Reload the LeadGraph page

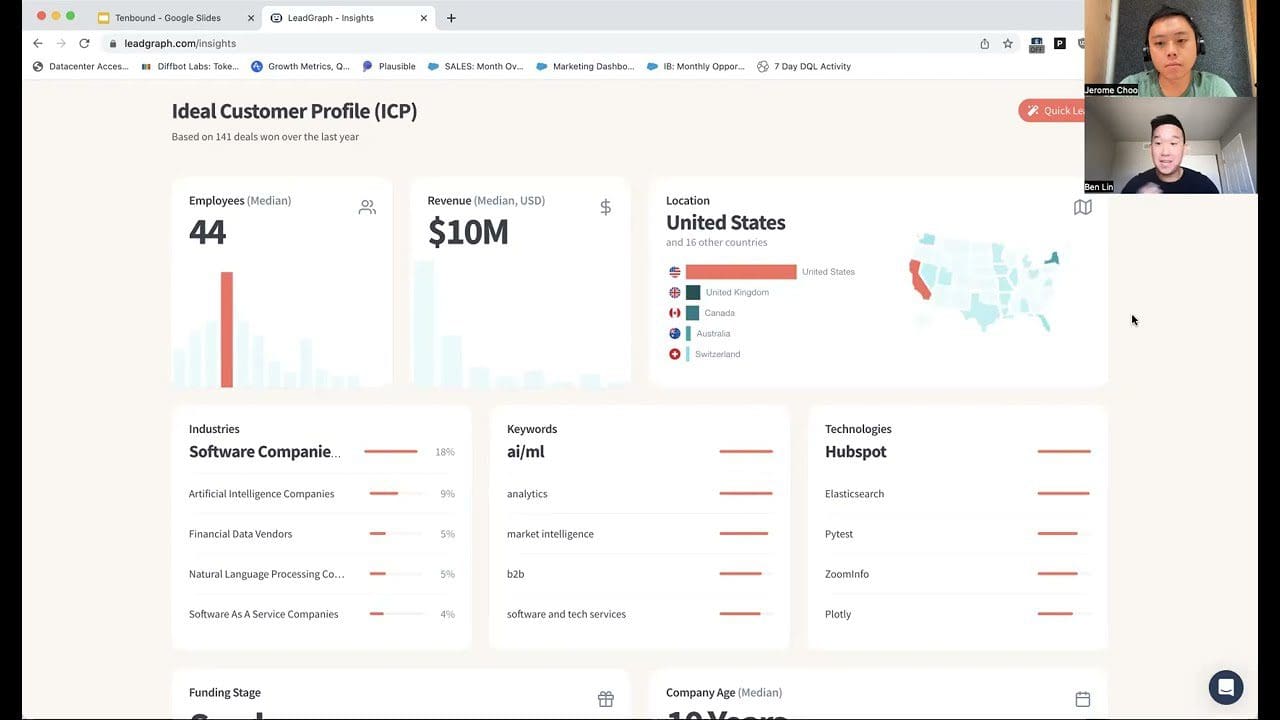(x=84, y=44)
